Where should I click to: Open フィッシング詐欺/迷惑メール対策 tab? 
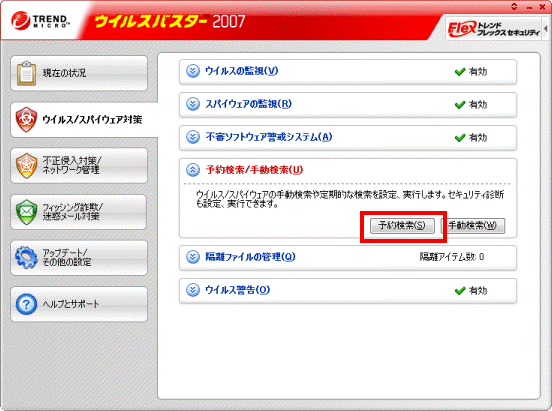tap(79, 212)
